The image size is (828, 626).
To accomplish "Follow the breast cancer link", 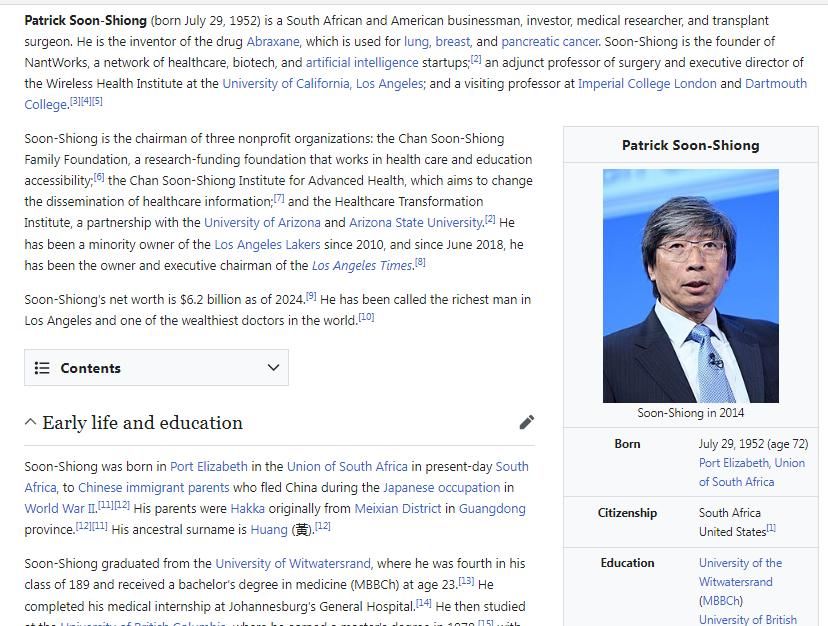I will 453,41.
